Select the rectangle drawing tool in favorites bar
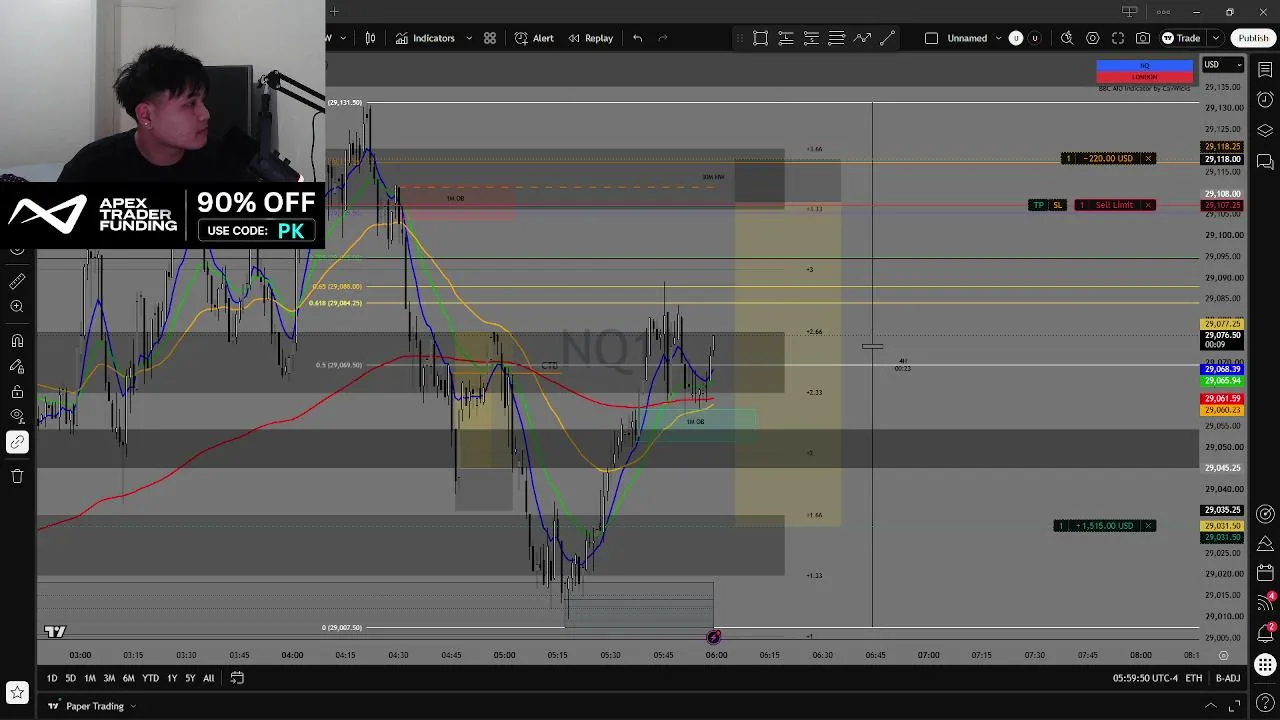 [760, 38]
